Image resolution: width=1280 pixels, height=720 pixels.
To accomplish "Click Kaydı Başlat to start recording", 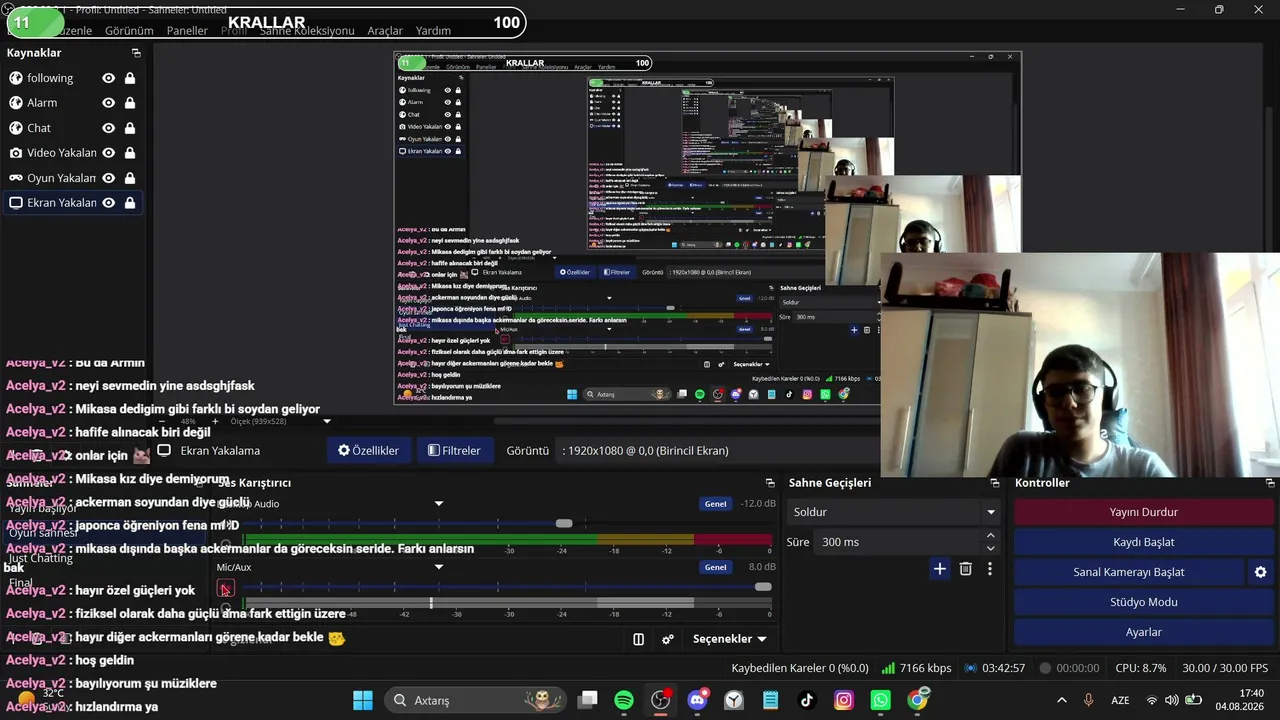I will (1143, 542).
